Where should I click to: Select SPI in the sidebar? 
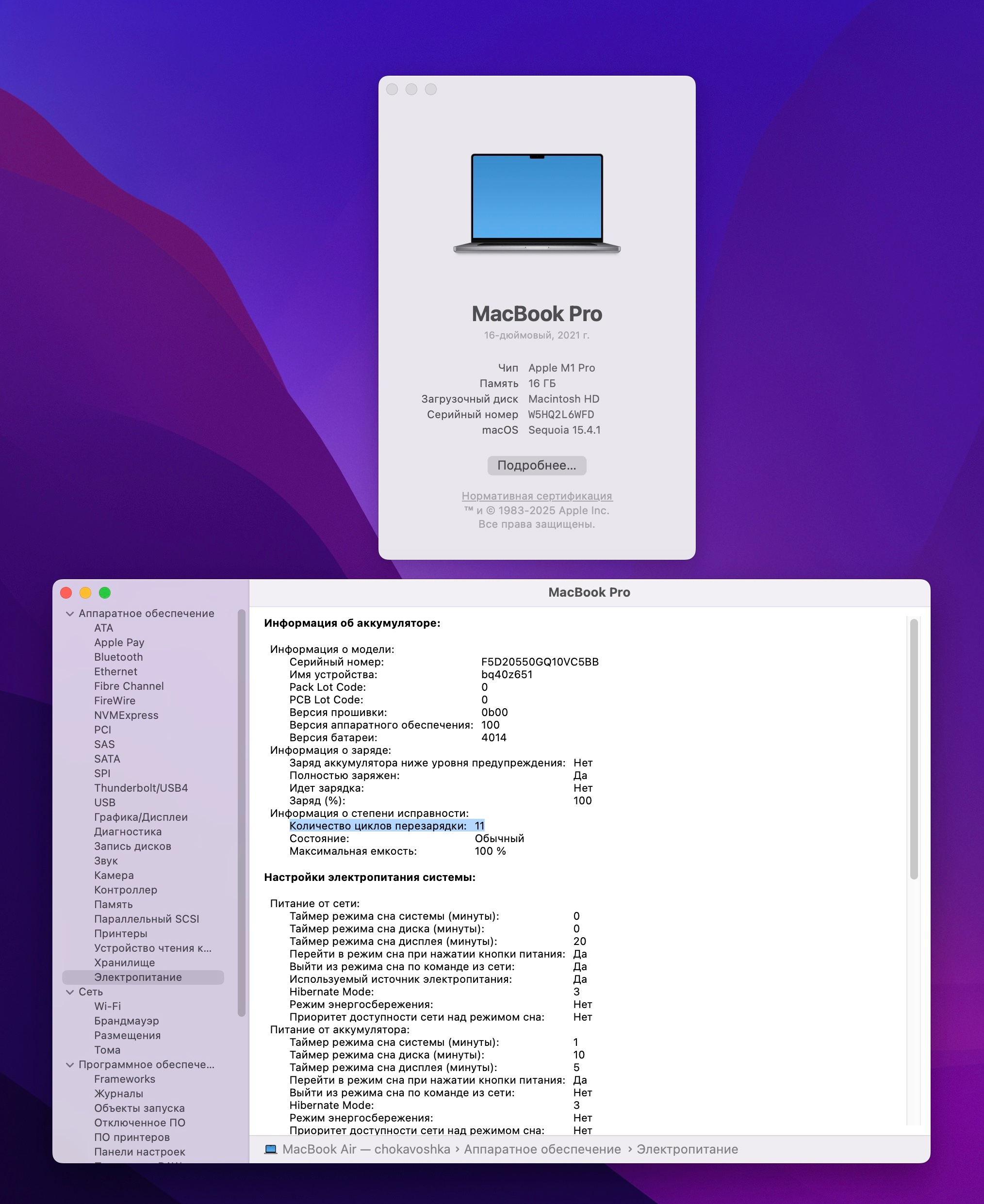tap(102, 773)
